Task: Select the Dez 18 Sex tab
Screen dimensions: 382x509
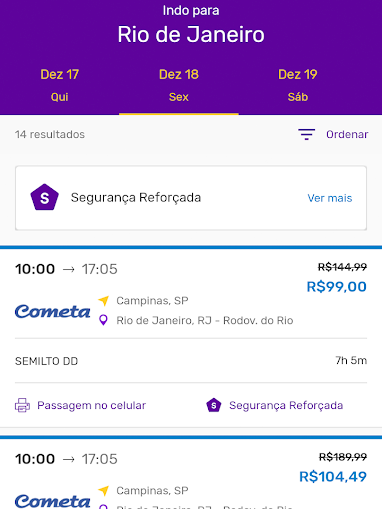Action: (x=179, y=85)
